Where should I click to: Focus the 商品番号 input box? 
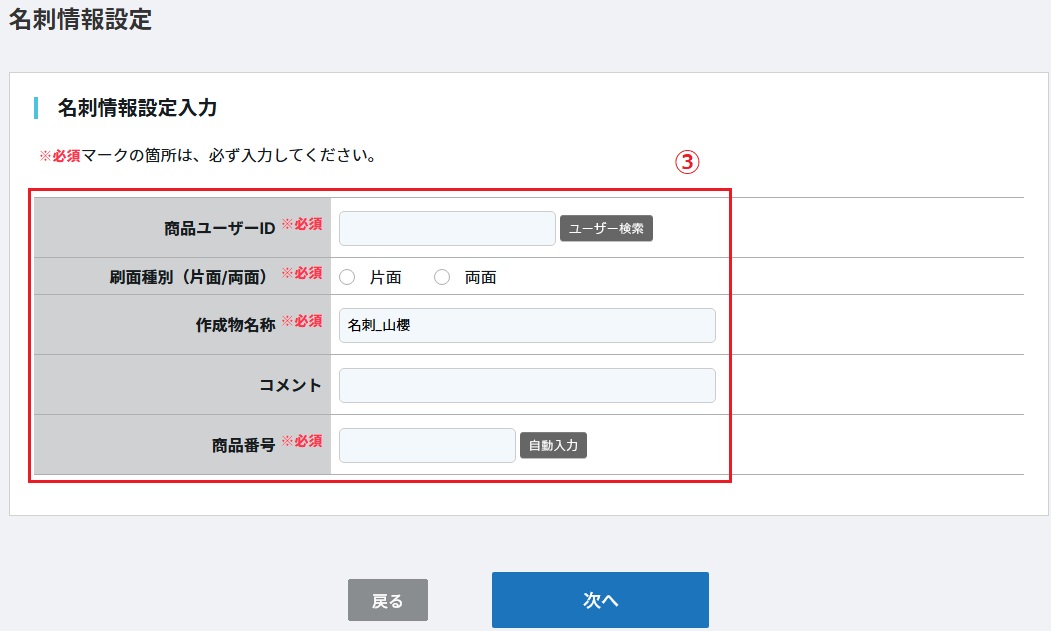point(427,446)
